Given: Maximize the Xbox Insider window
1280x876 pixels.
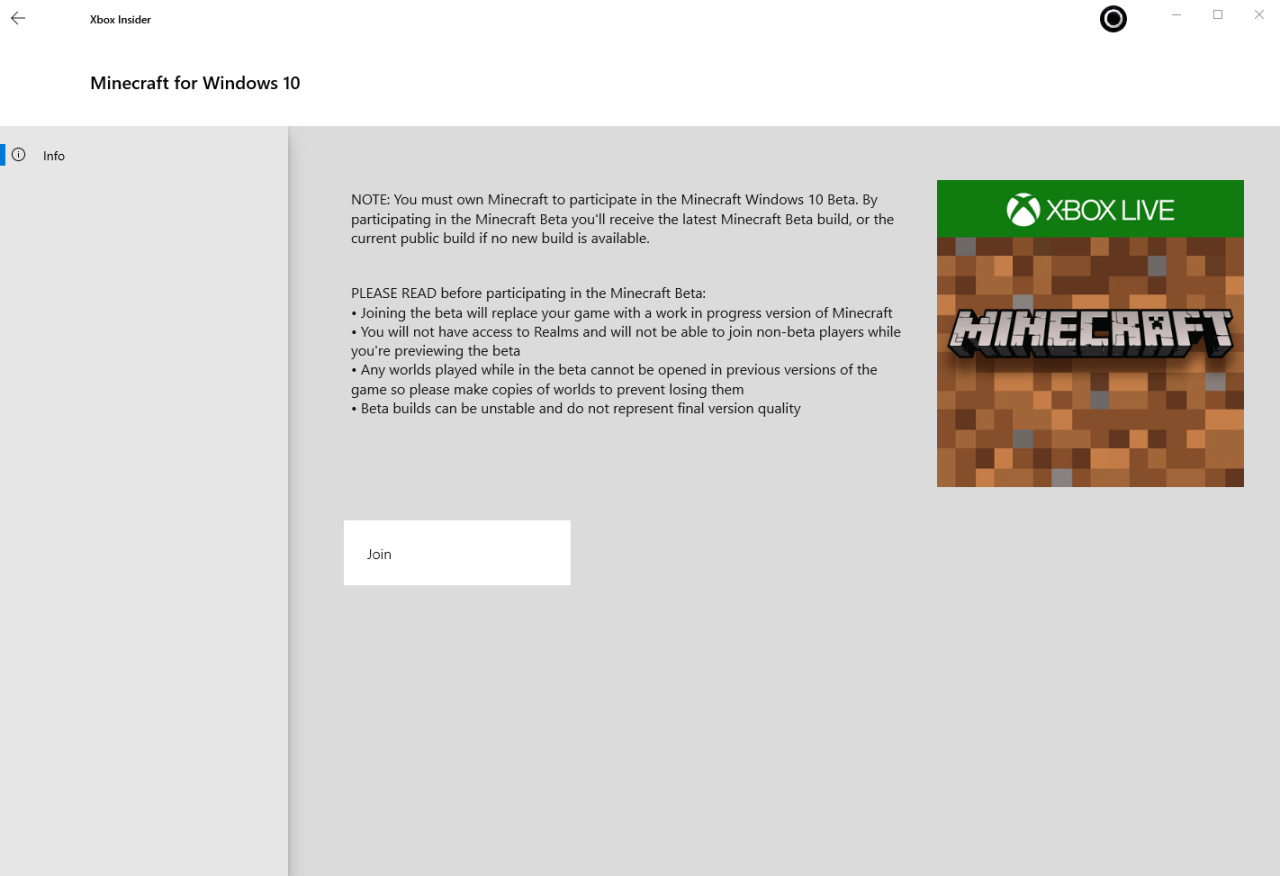Looking at the screenshot, I should 1218,15.
